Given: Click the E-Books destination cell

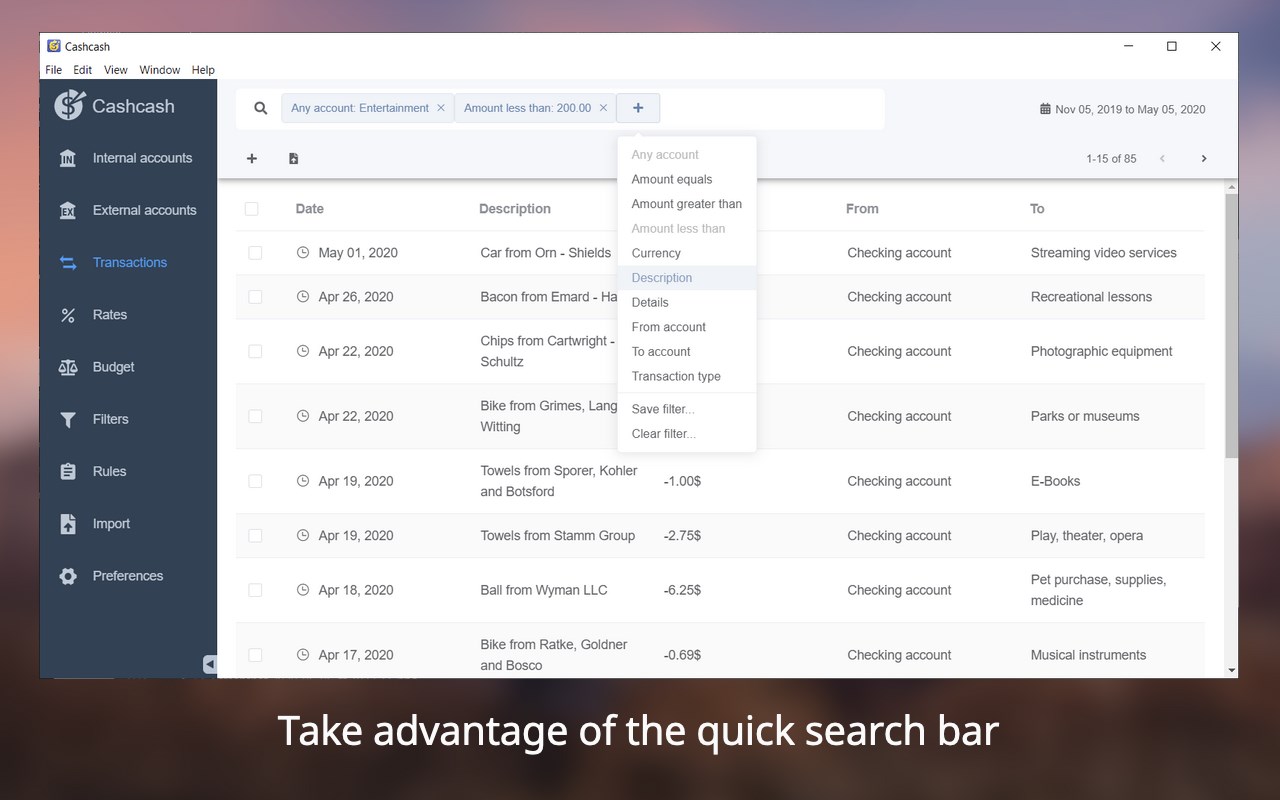Looking at the screenshot, I should [x=1056, y=481].
